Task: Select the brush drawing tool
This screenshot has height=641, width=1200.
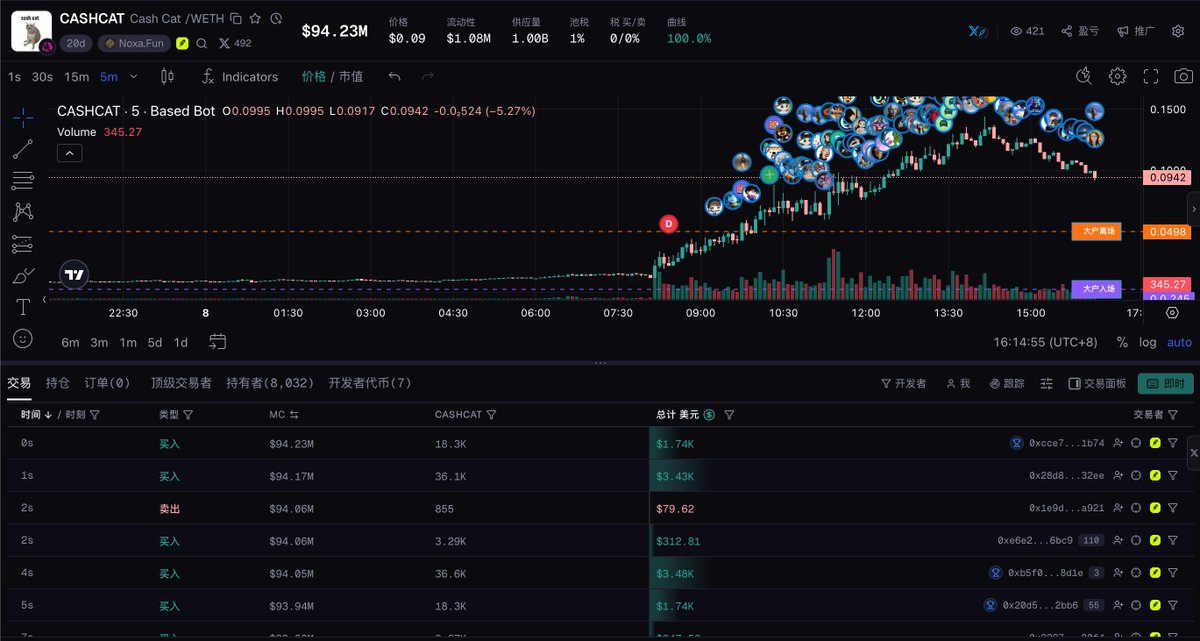Action: click(22, 275)
